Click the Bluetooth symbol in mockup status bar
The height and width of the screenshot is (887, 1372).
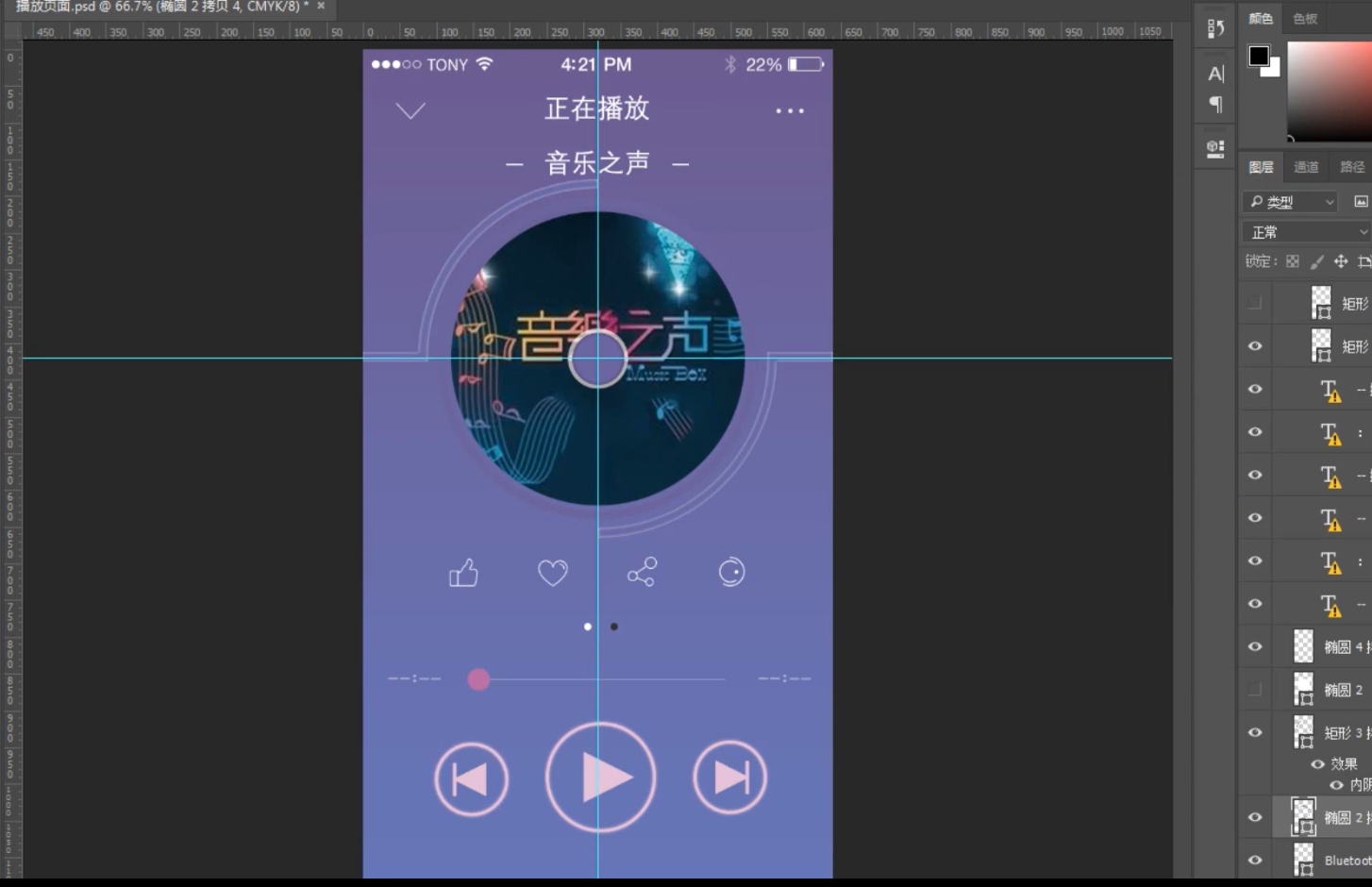point(729,64)
